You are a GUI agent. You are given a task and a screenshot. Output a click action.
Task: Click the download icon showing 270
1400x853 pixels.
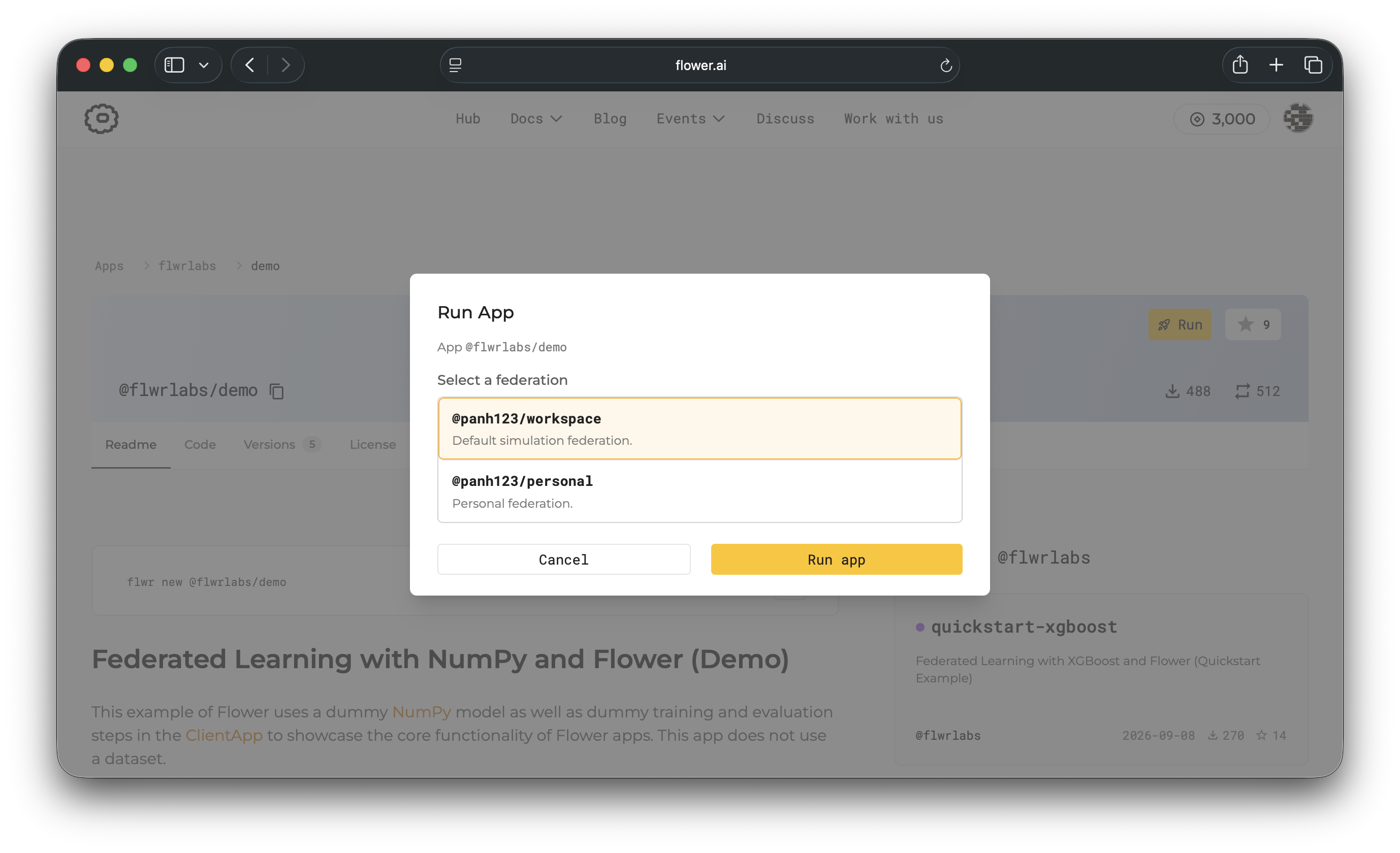click(1213, 735)
